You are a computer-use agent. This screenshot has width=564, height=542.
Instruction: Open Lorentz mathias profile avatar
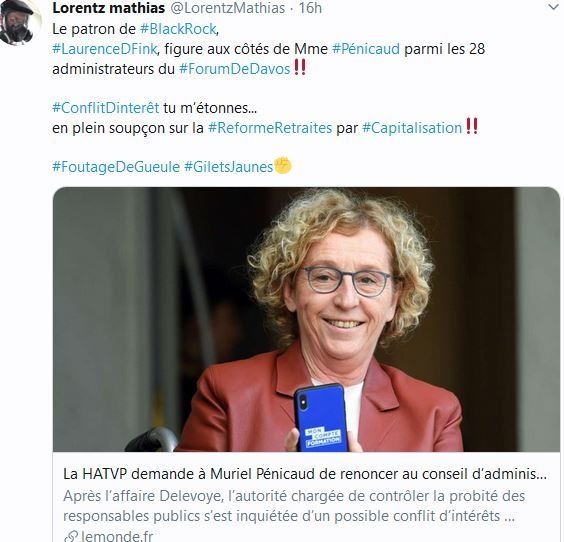[x=17, y=22]
